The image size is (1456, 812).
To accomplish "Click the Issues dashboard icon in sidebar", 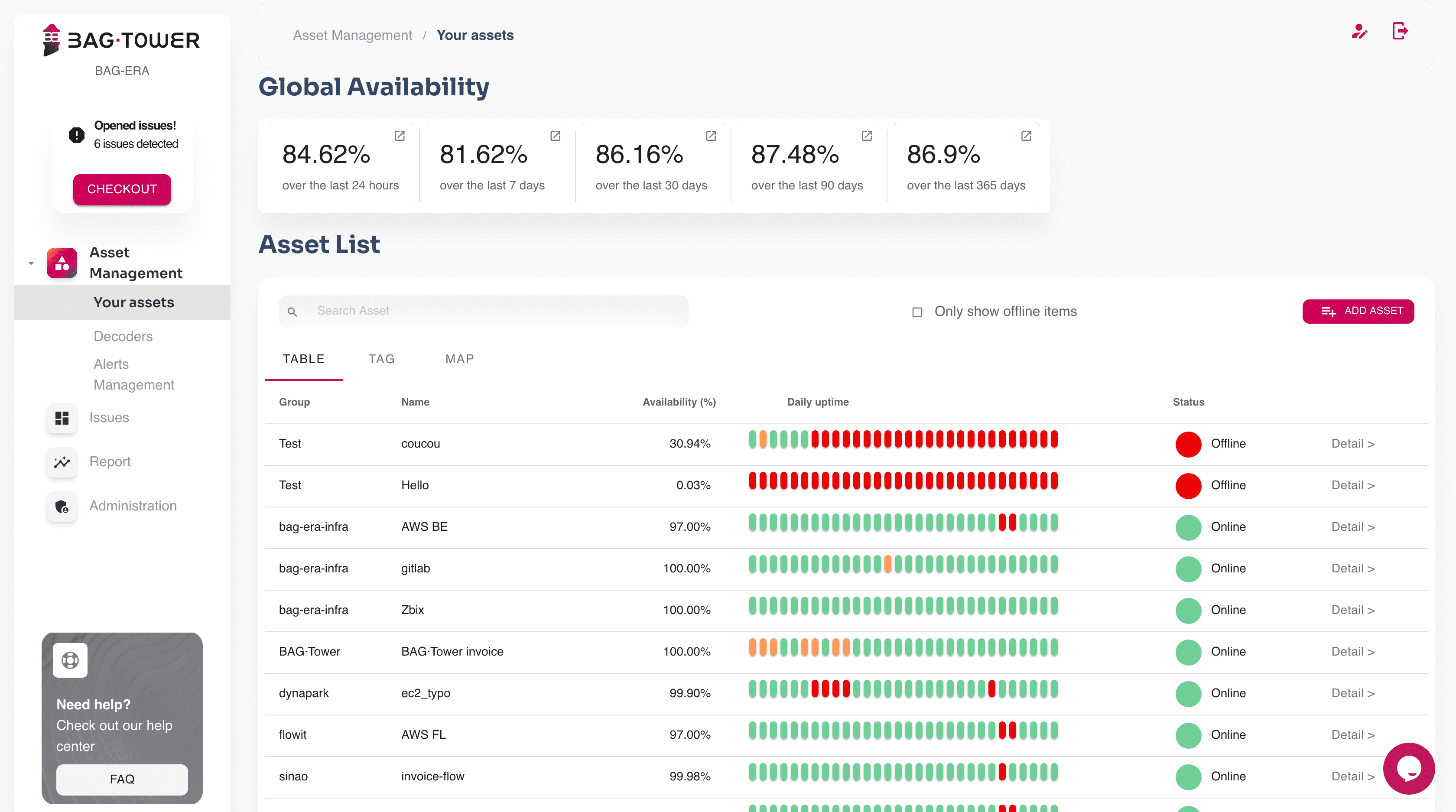I will click(62, 418).
